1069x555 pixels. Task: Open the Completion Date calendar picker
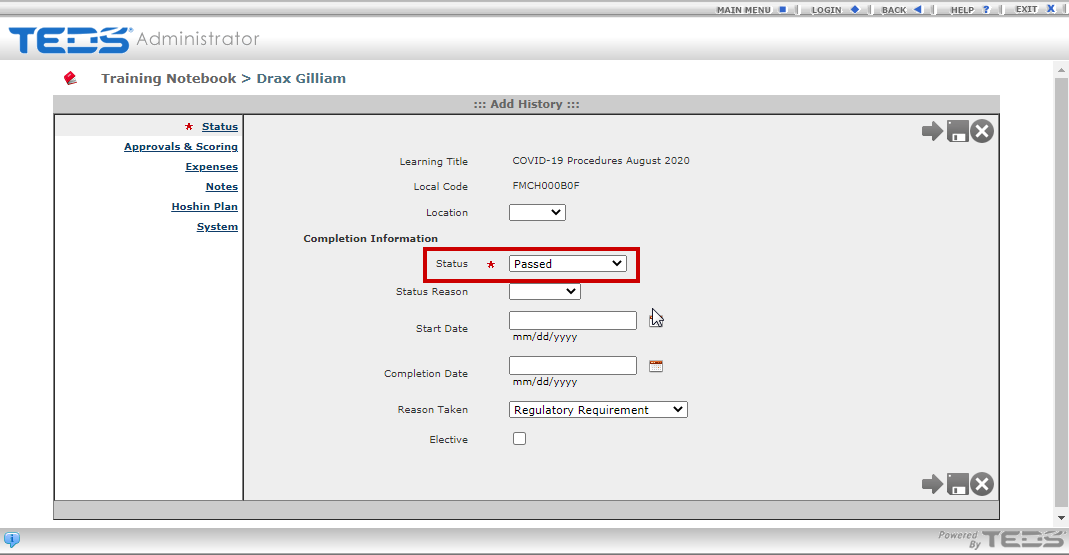(x=656, y=366)
